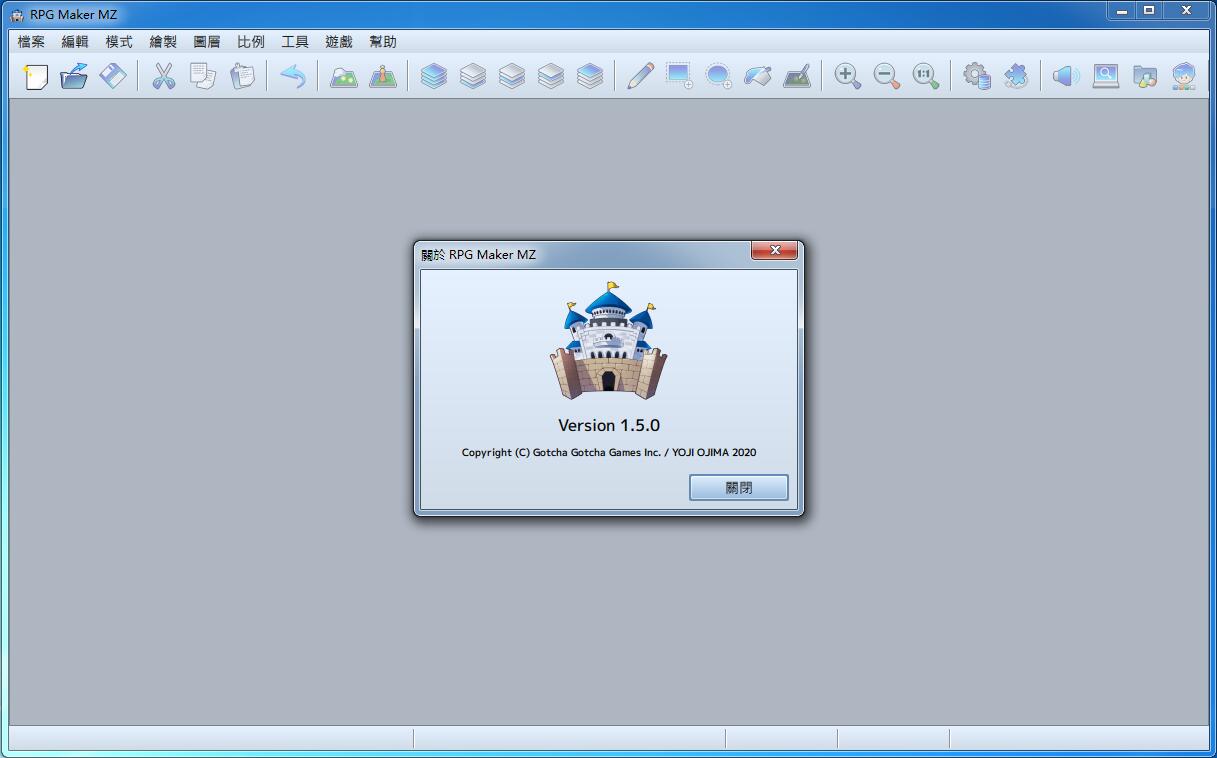Minimize the RPG Maker MZ main window
This screenshot has height=758, width=1217.
pyautogui.click(x=1121, y=11)
